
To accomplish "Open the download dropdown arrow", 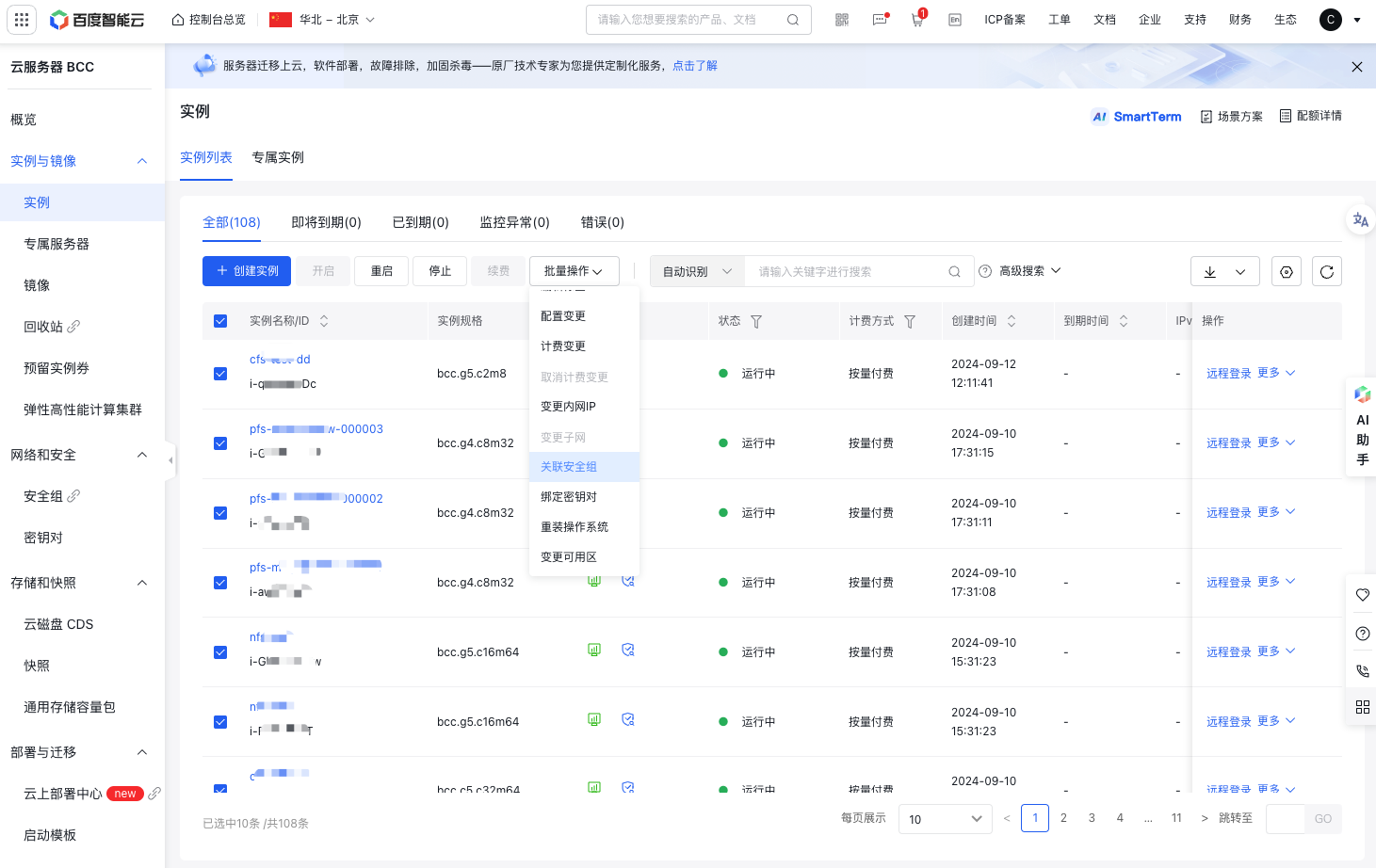I will click(x=1240, y=271).
